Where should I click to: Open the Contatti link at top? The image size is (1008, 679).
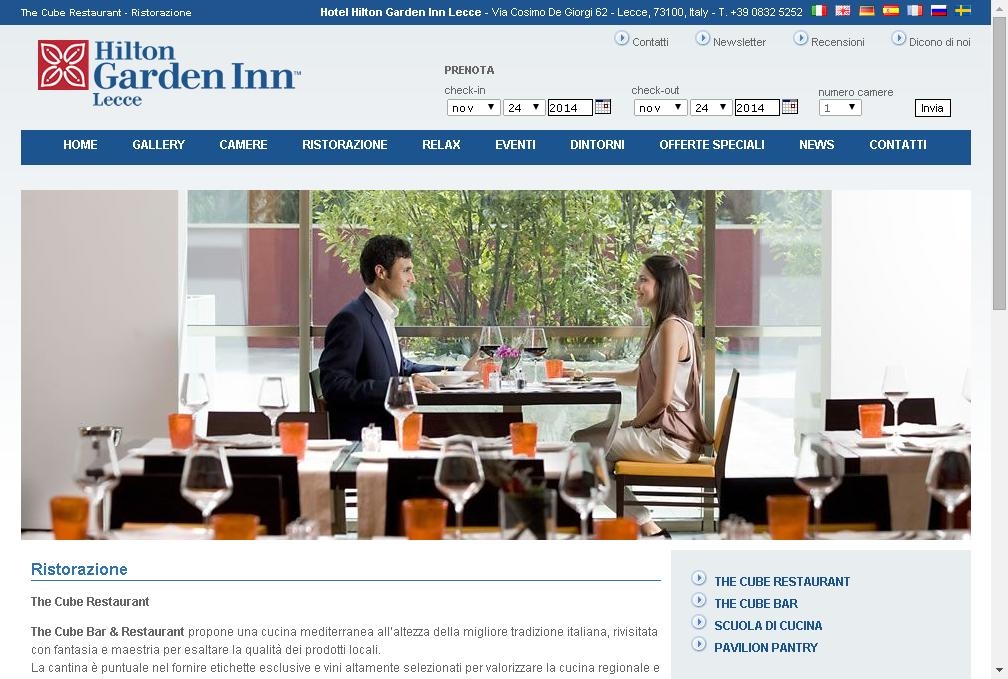650,42
